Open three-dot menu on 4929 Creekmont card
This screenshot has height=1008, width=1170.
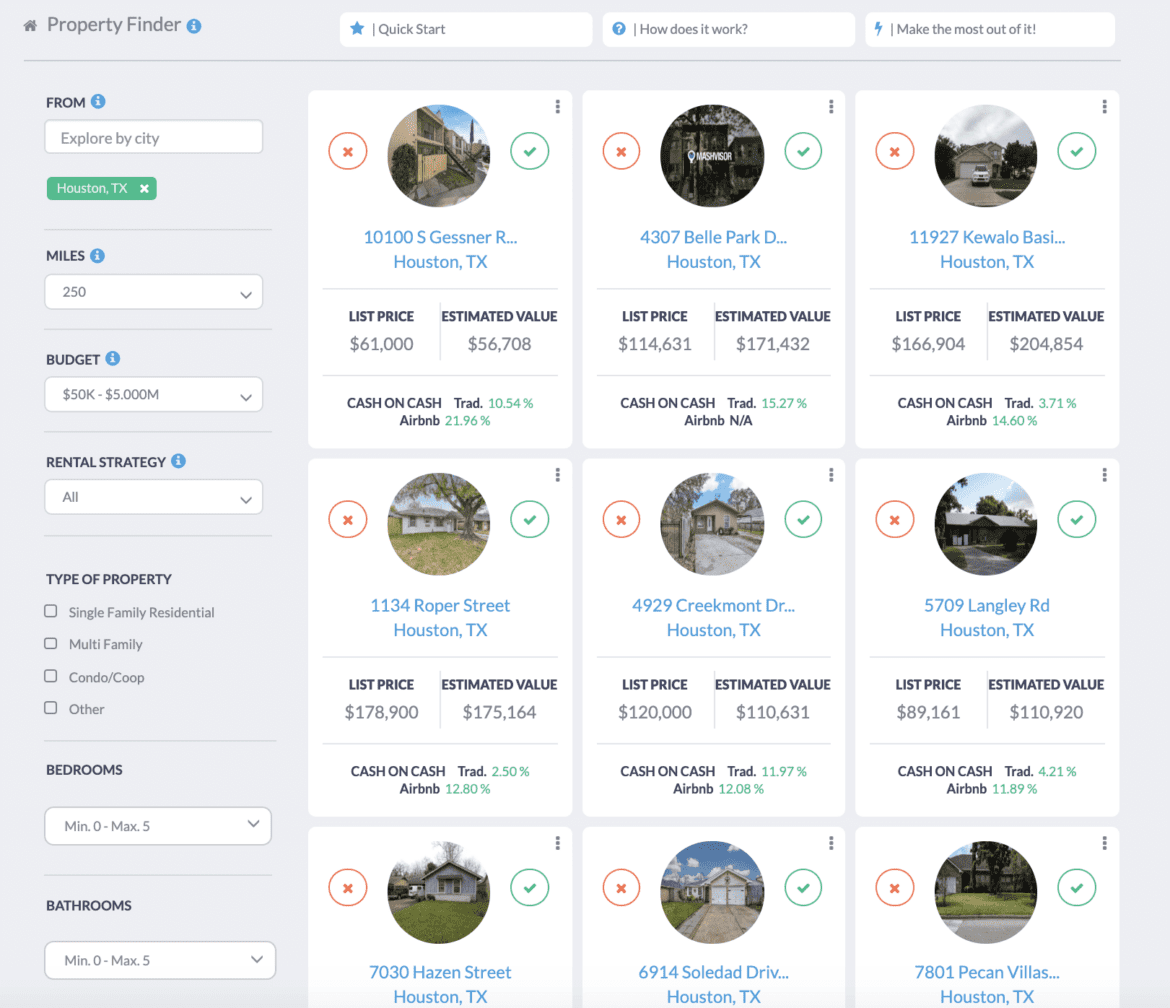coord(831,475)
